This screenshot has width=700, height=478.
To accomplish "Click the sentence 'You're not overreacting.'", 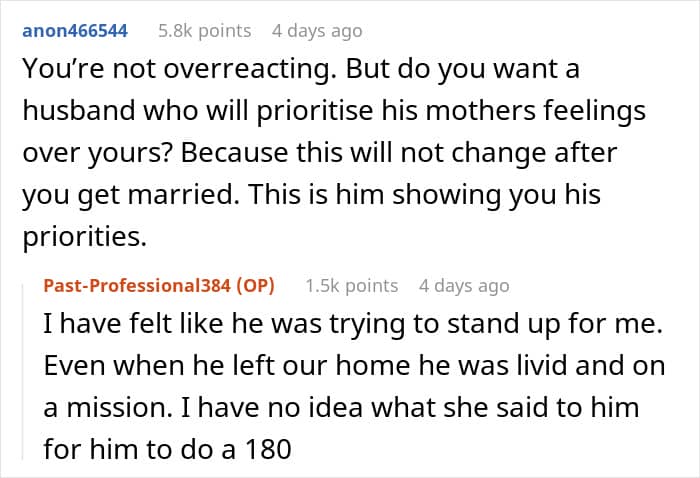I will point(179,69).
